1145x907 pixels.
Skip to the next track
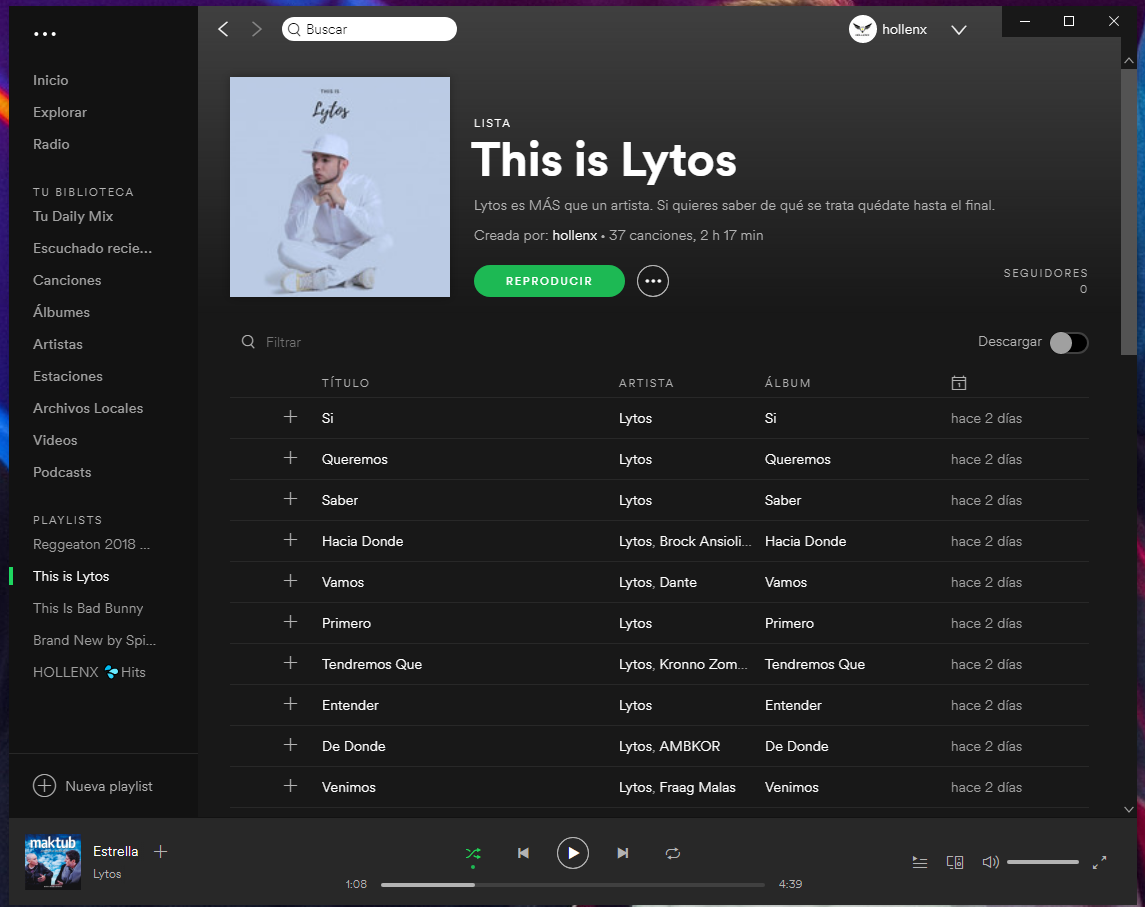(x=623, y=853)
